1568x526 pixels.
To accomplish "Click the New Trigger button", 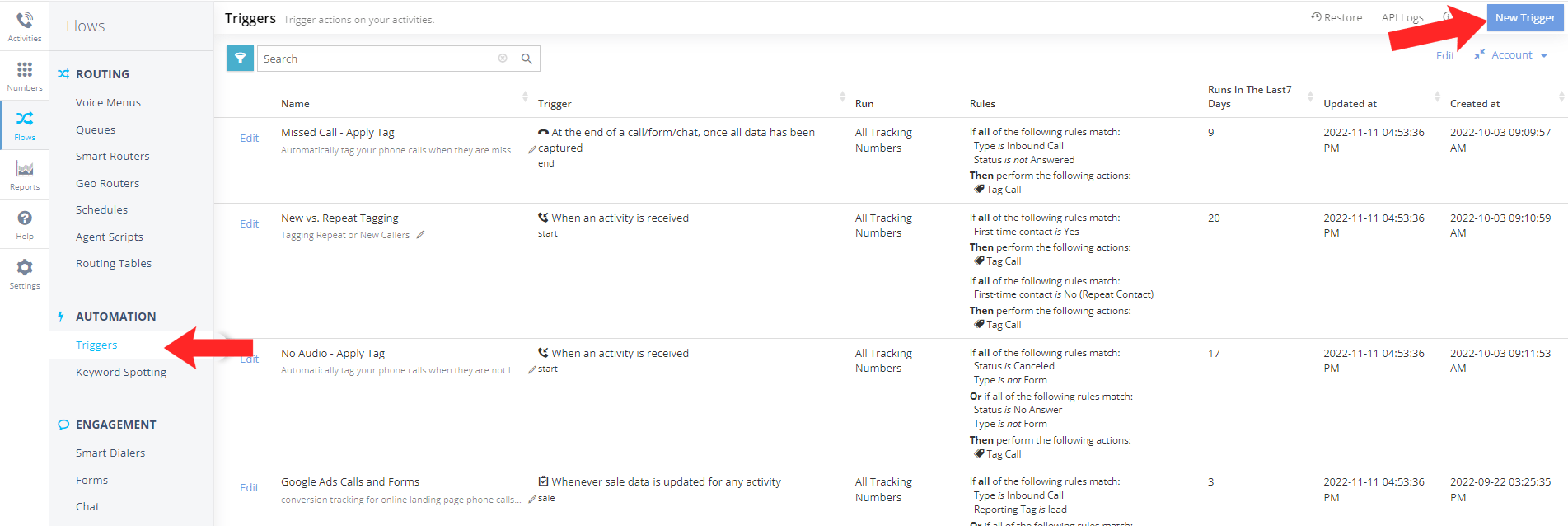I will click(x=1524, y=17).
